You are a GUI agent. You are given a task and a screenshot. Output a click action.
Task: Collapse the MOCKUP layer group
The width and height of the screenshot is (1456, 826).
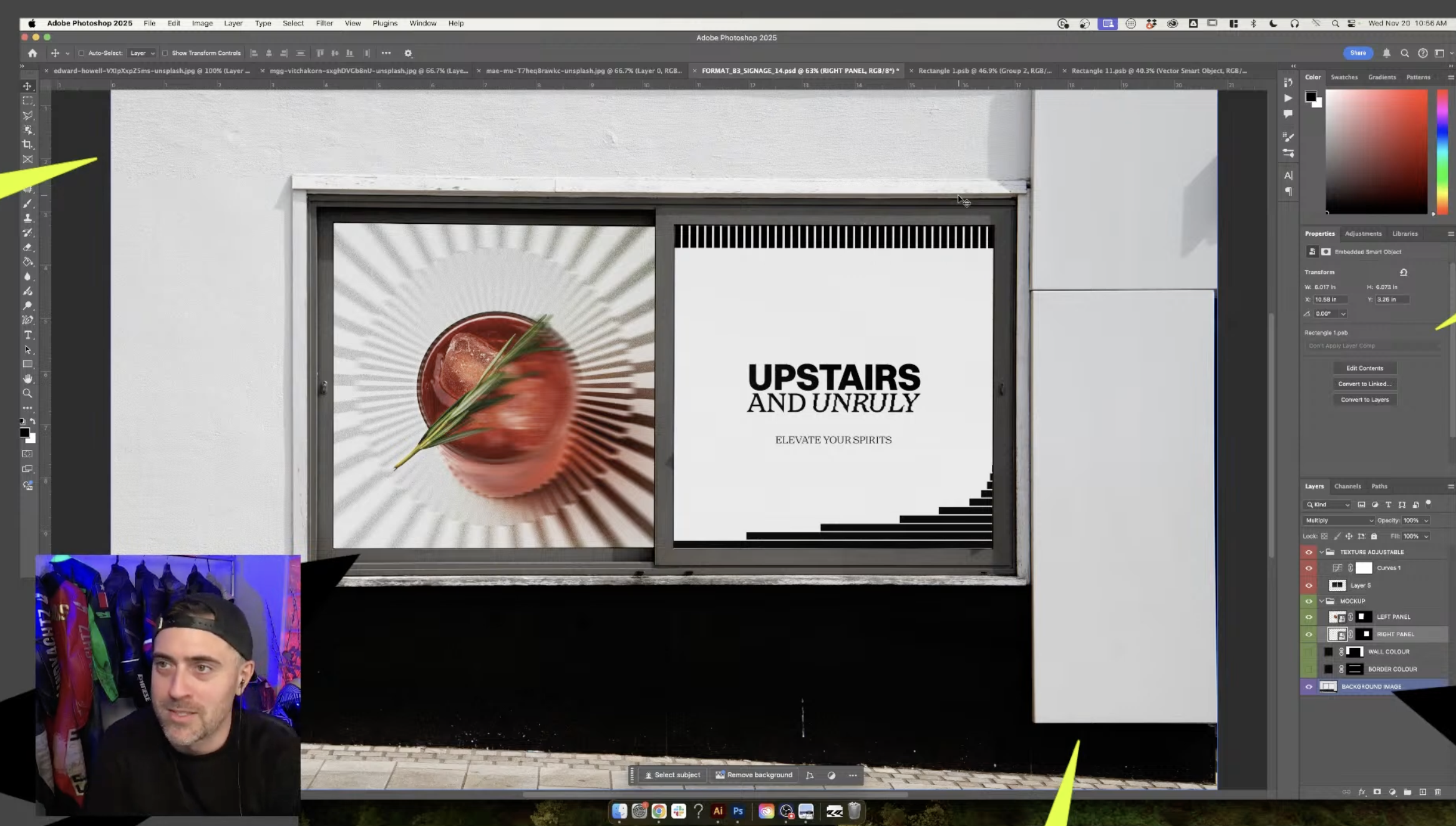click(x=1321, y=601)
